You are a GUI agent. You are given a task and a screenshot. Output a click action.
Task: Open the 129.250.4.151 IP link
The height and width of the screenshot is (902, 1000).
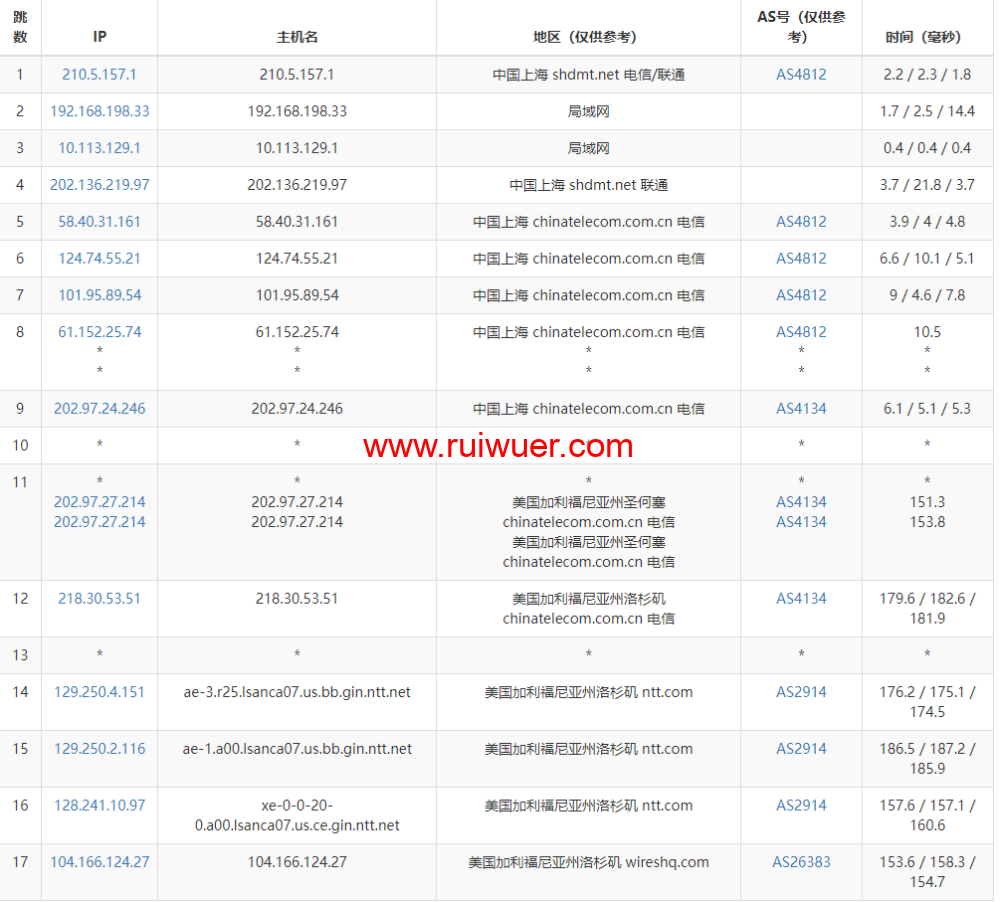(x=99, y=692)
